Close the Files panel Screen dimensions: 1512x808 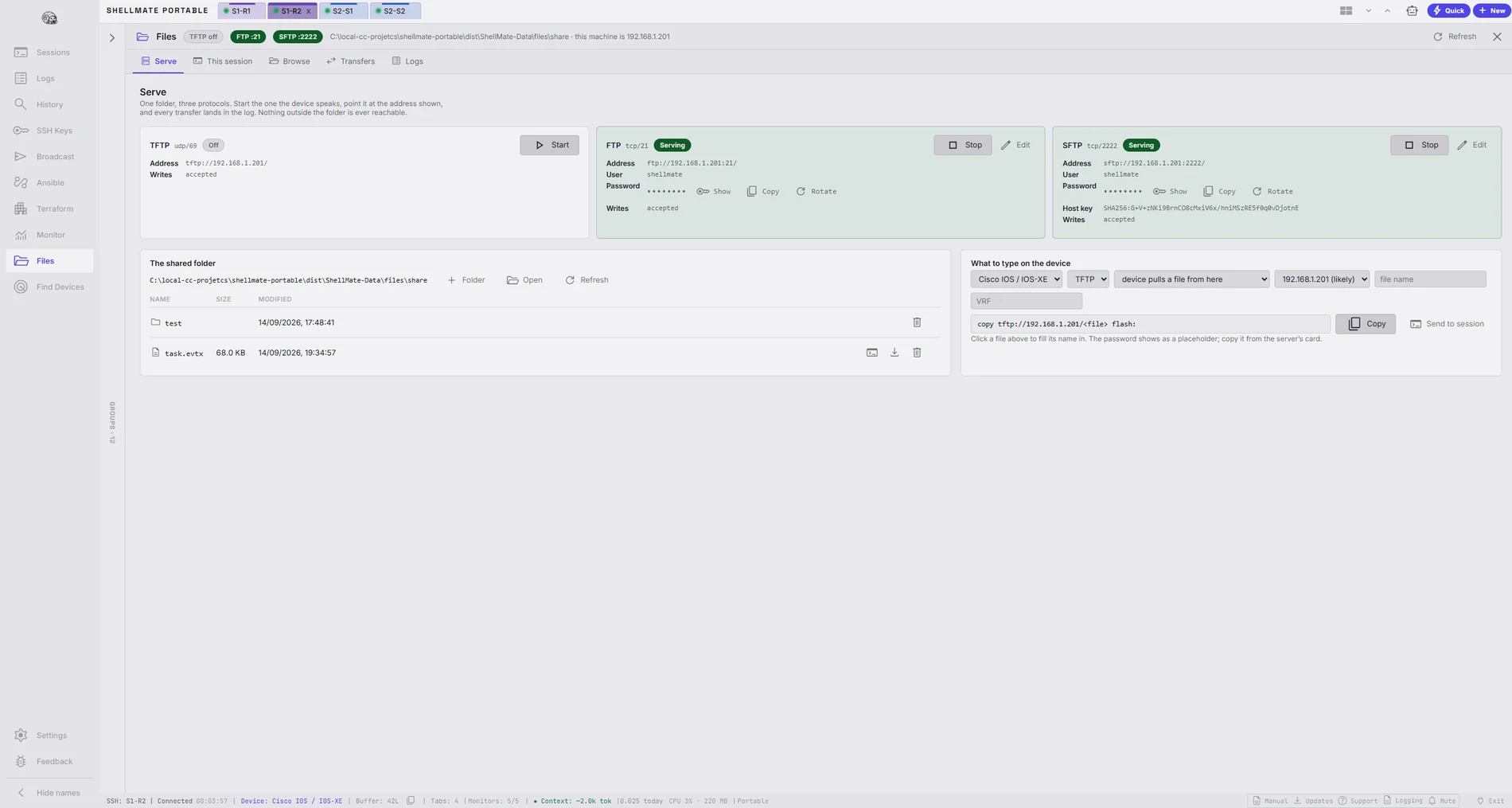[1497, 37]
